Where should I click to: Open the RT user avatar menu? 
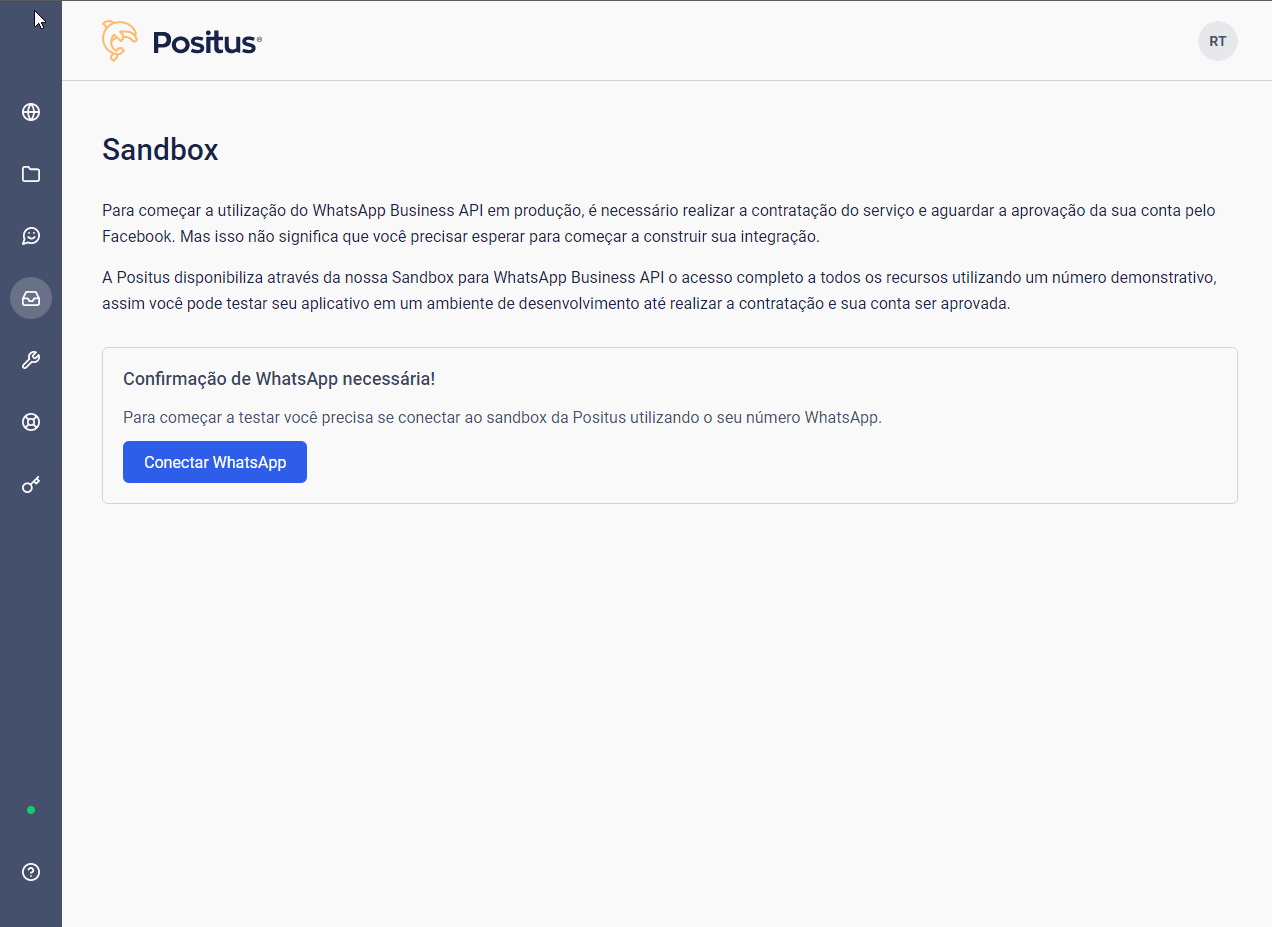pyautogui.click(x=1217, y=41)
